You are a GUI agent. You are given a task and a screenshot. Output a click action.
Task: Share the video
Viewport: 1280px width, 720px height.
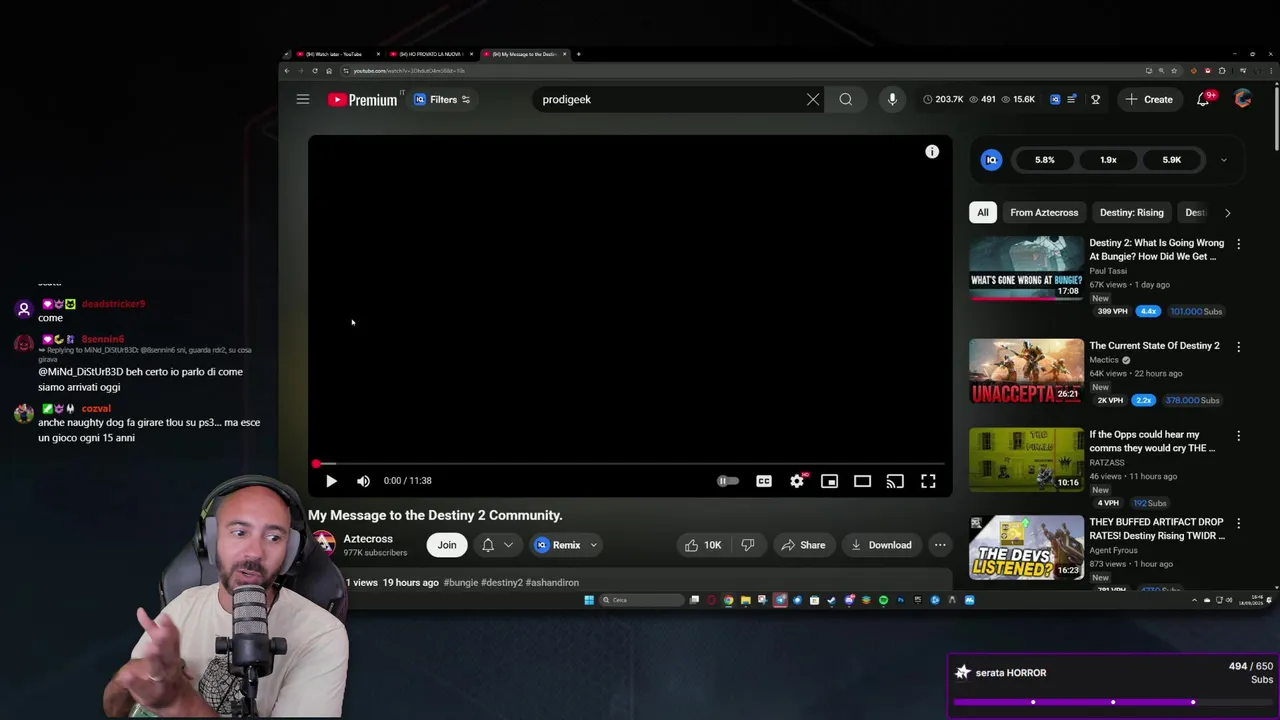803,545
